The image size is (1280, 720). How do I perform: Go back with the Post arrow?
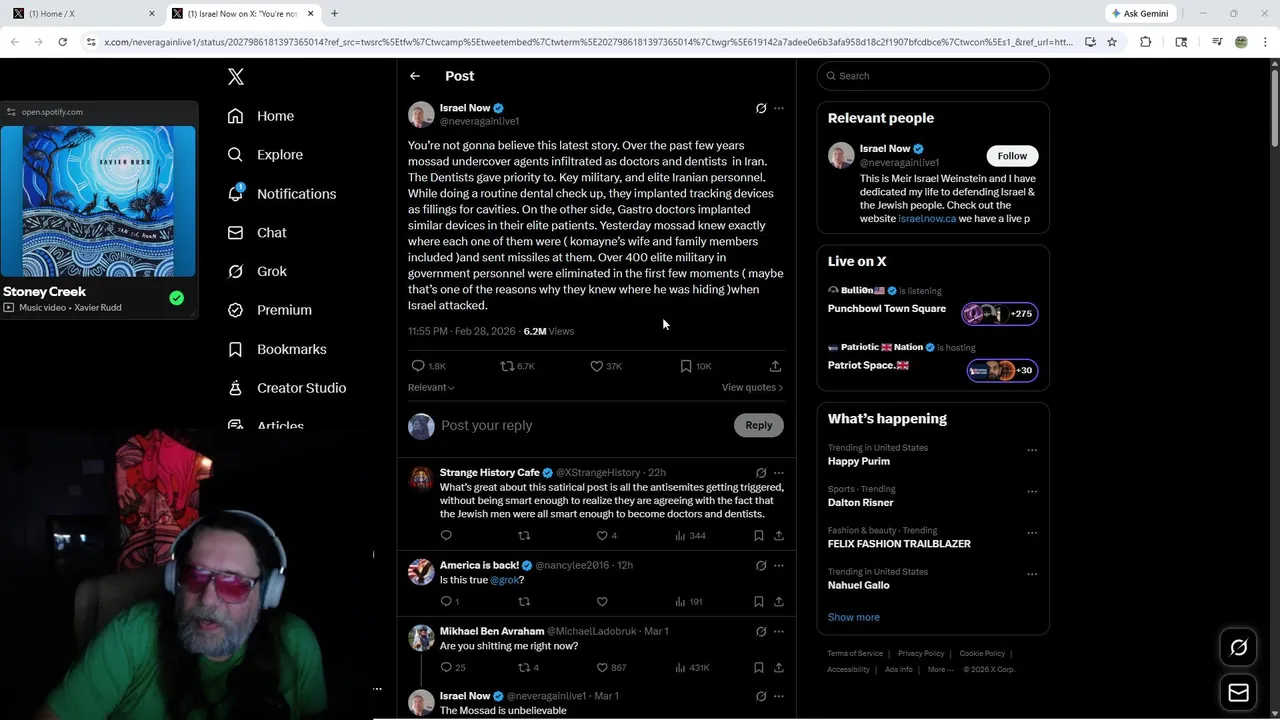click(415, 76)
